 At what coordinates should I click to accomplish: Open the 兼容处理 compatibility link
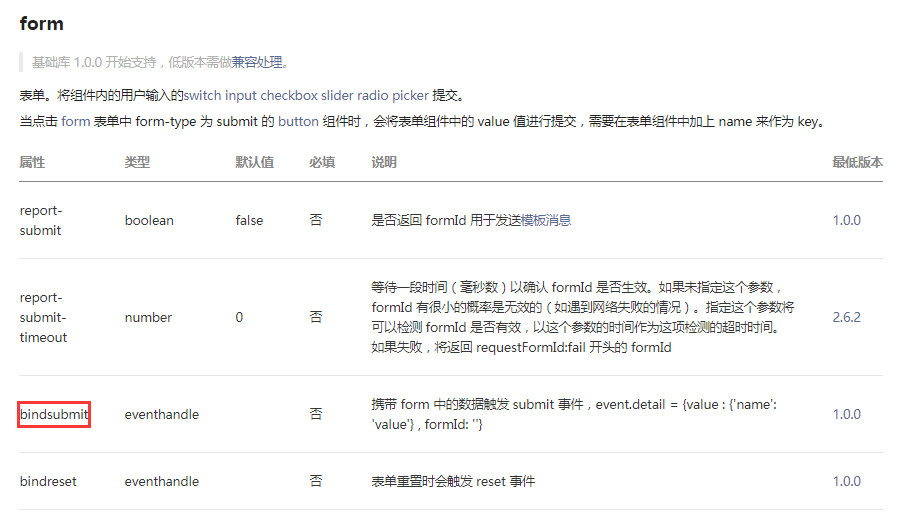pos(257,62)
